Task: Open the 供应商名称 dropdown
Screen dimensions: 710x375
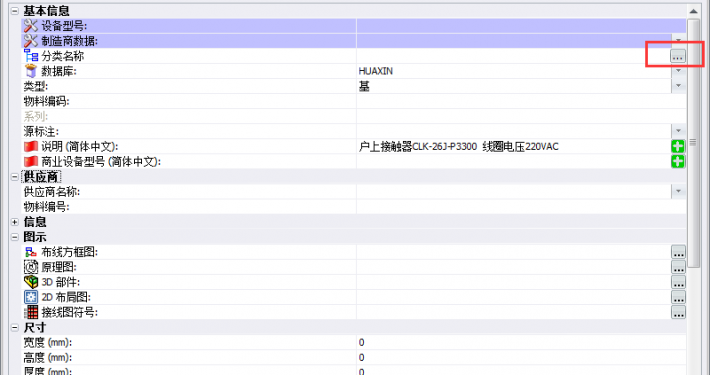Action: [x=678, y=192]
